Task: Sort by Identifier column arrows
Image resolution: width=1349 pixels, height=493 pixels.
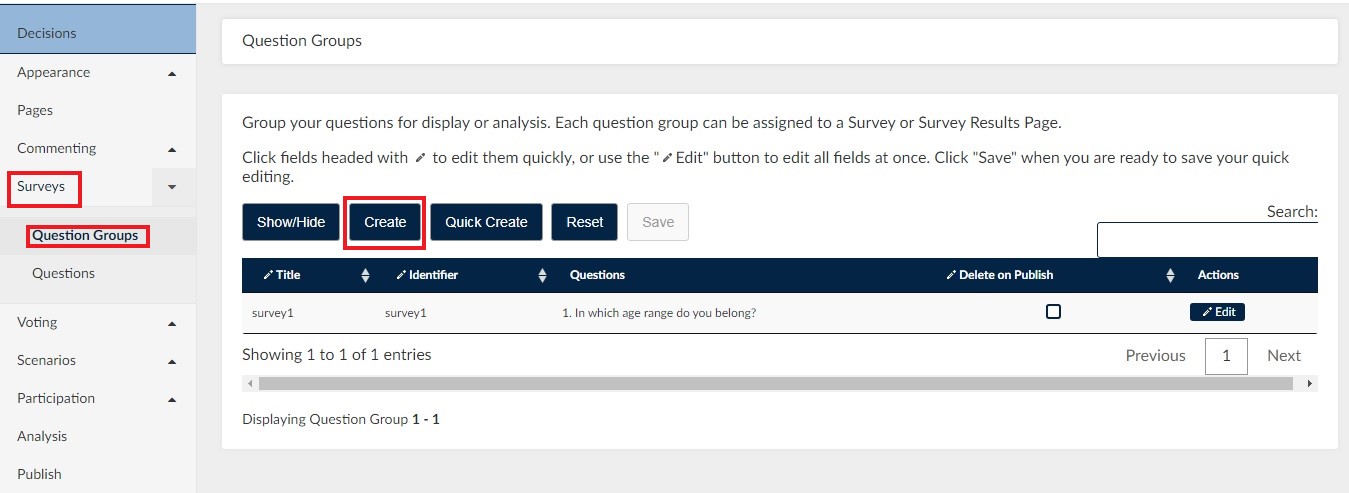Action: [x=543, y=275]
